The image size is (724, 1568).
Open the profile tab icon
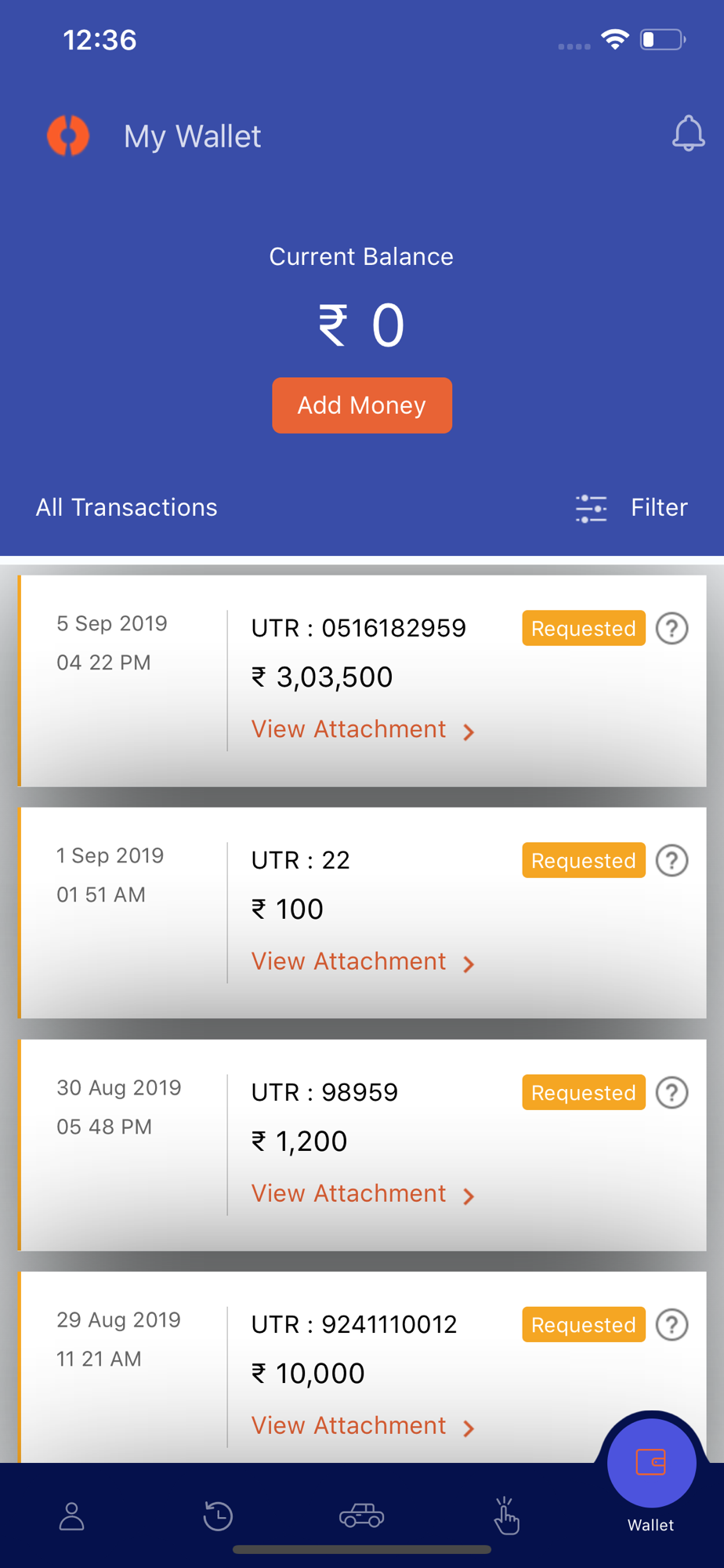coord(72,1516)
